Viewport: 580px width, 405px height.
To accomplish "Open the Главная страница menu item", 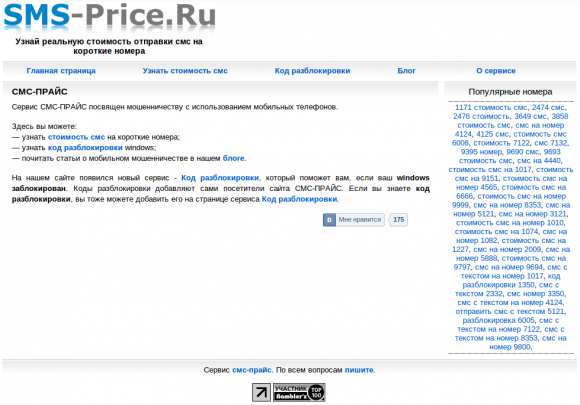I will (61, 71).
